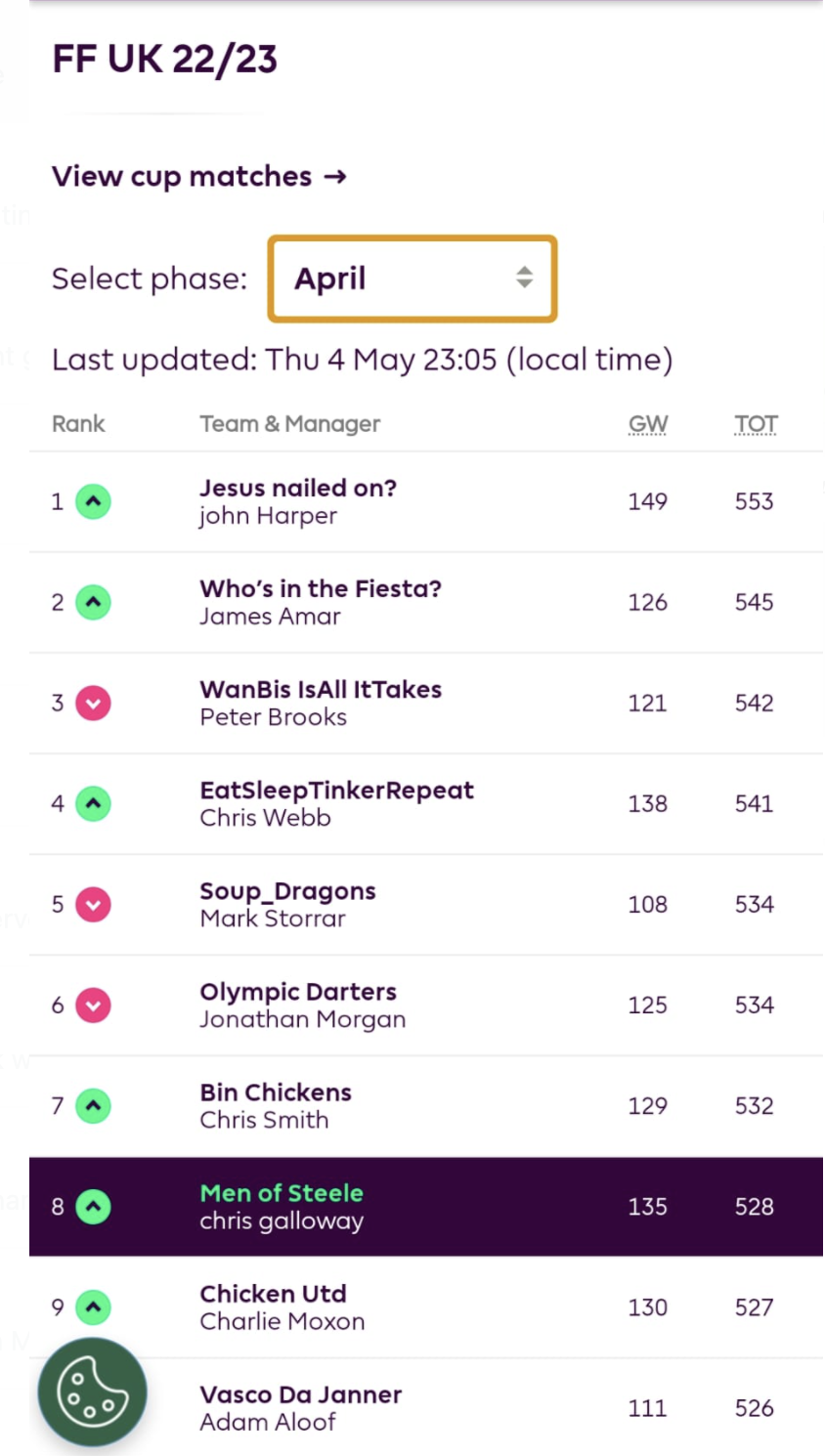Click rank arrow next to Soup_Dragons
Image resolution: width=825 pixels, height=1456 pixels.
tap(94, 905)
